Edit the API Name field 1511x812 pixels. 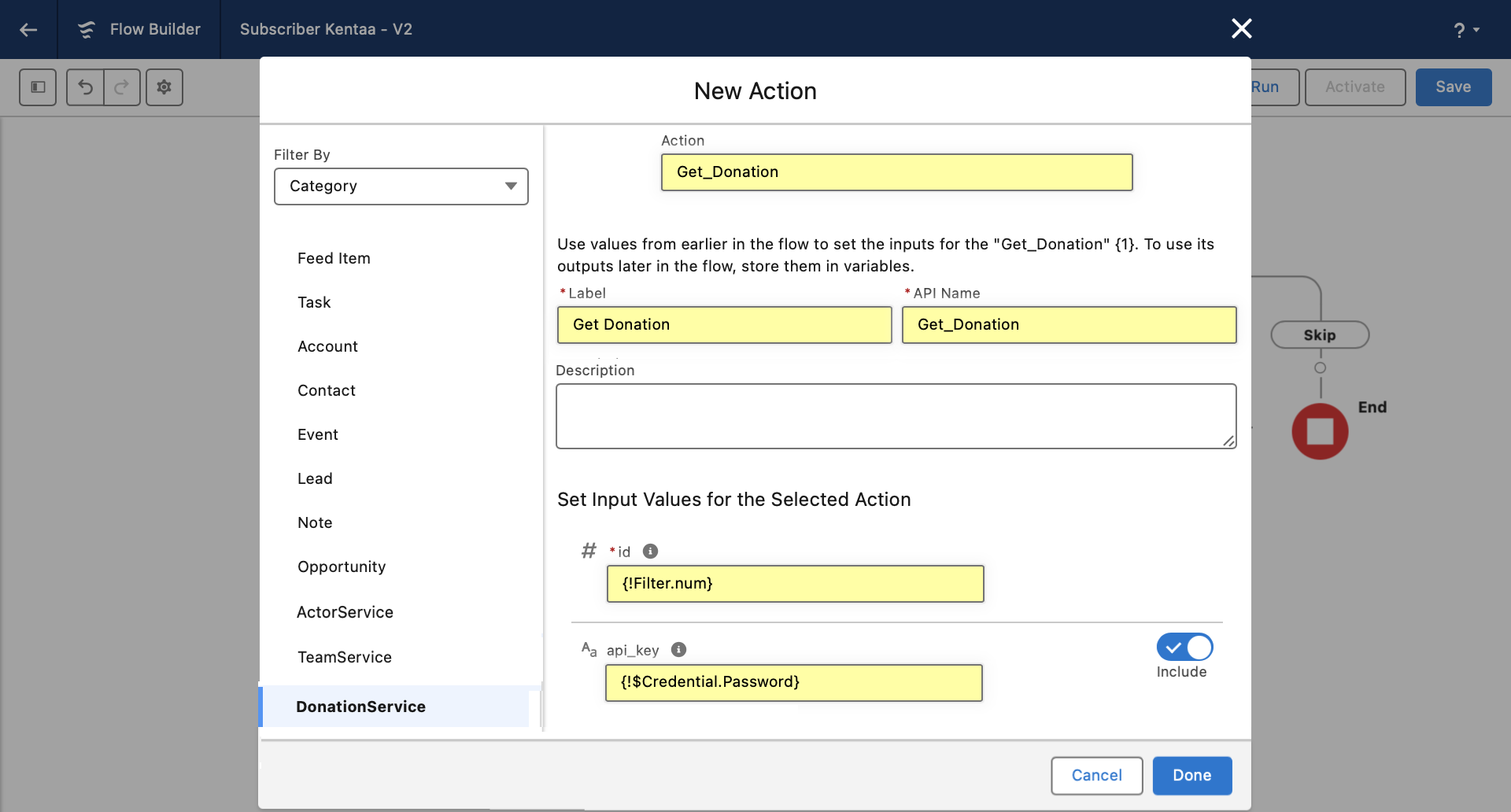(x=1069, y=325)
